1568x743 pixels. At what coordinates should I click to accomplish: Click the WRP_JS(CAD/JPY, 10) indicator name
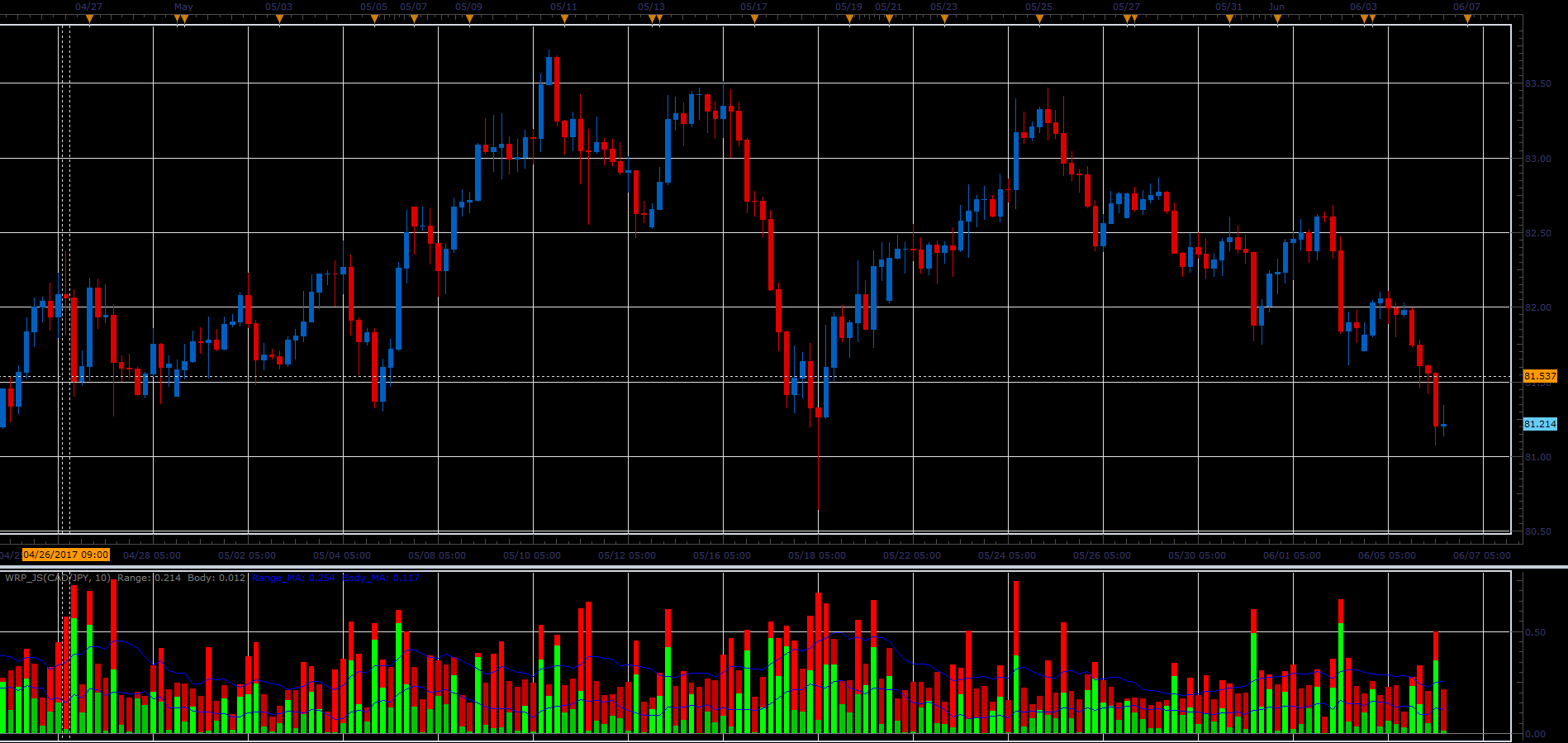pyautogui.click(x=58, y=578)
